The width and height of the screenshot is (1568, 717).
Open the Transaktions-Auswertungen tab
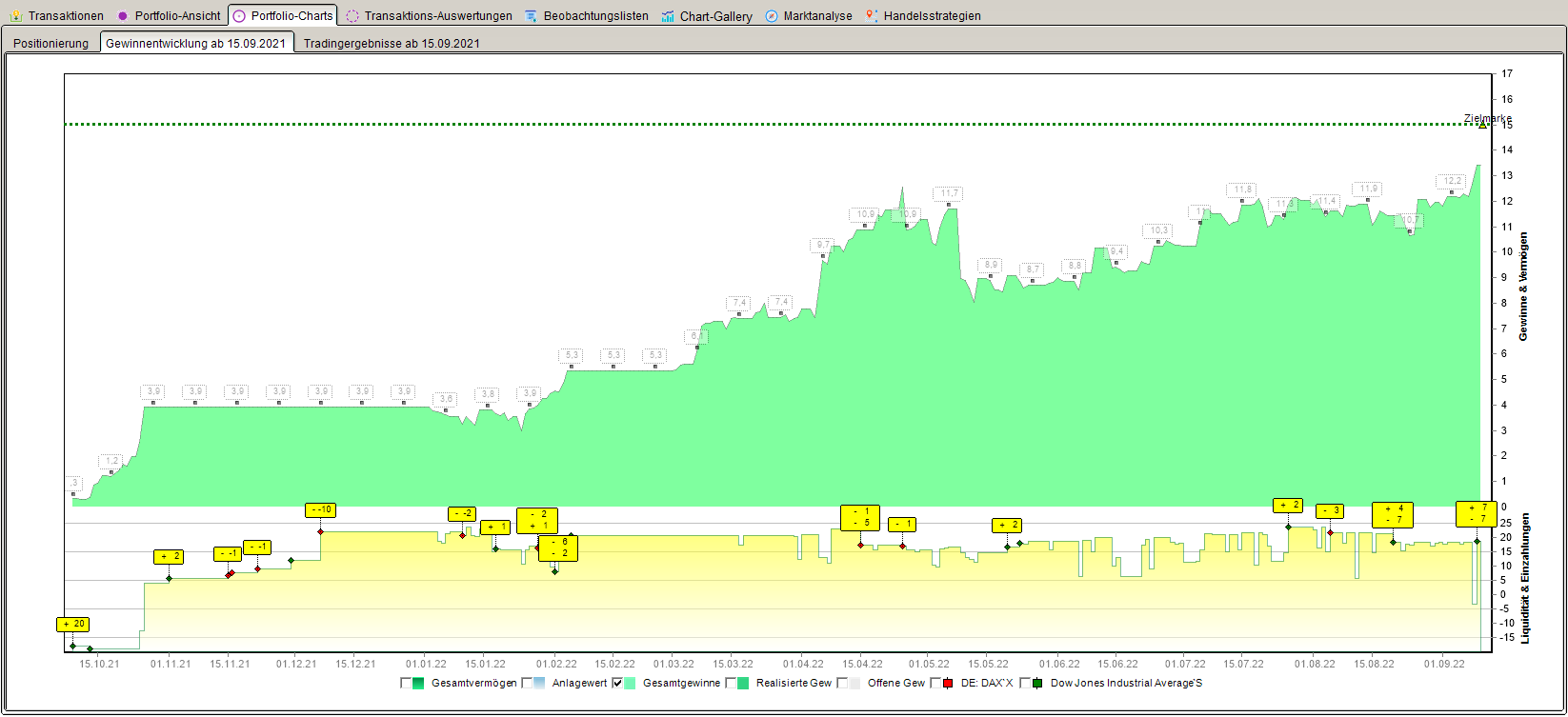429,16
